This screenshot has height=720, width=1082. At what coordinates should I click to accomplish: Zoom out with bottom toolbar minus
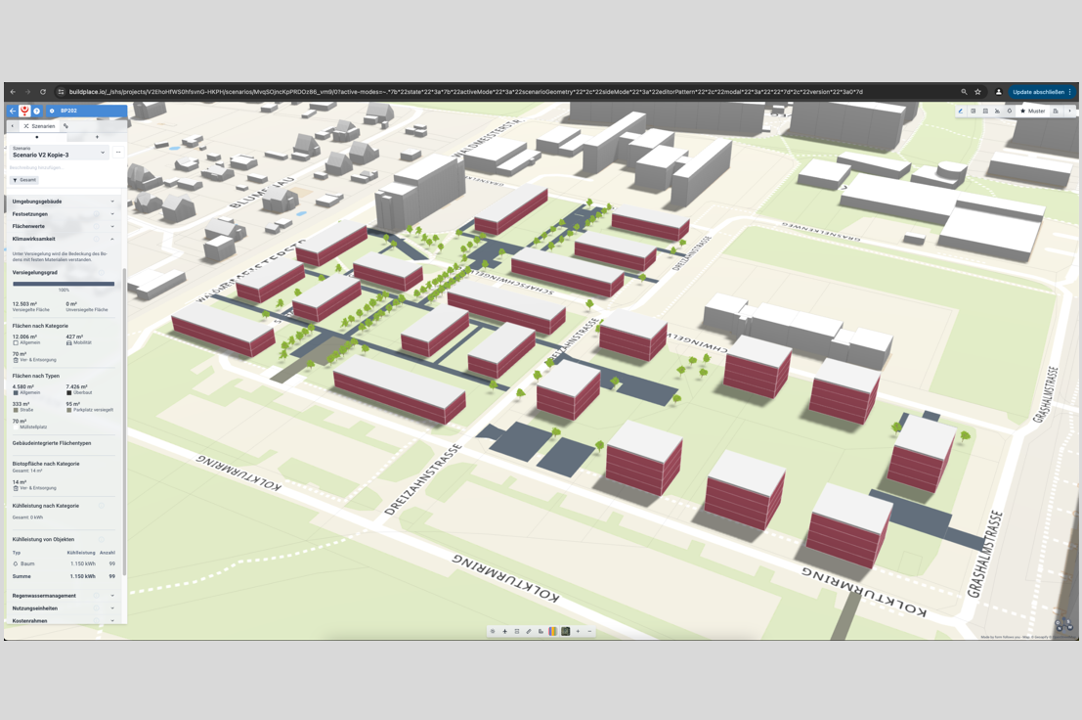click(x=590, y=632)
